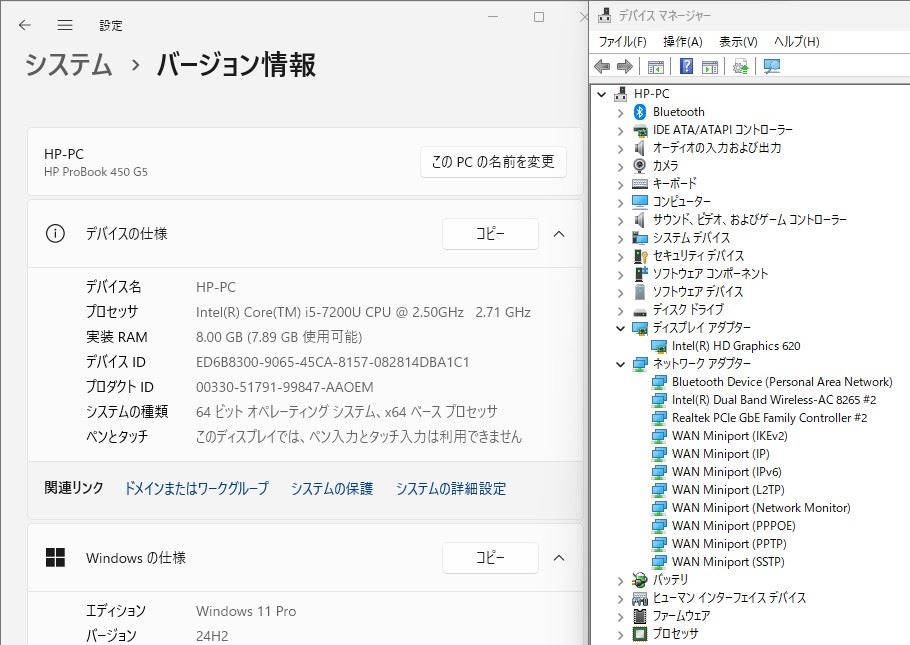Expand the システム デバイス tree node

click(x=620, y=239)
